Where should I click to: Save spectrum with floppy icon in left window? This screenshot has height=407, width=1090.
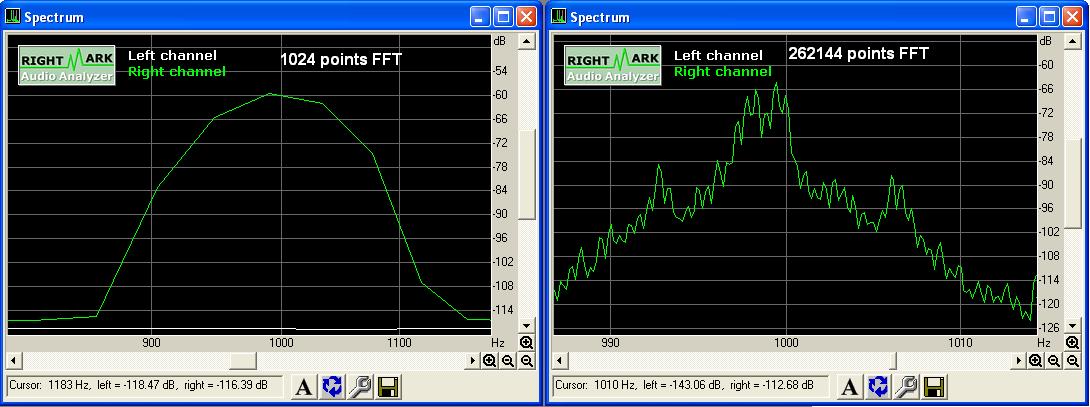tap(389, 387)
